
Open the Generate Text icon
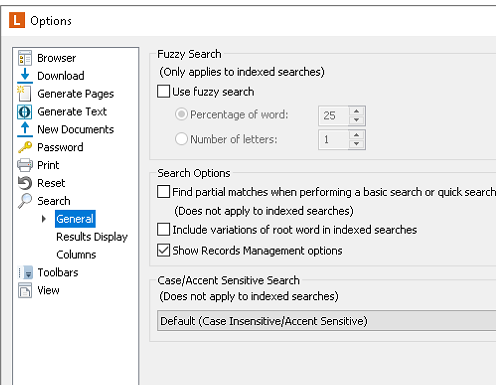tap(25, 112)
